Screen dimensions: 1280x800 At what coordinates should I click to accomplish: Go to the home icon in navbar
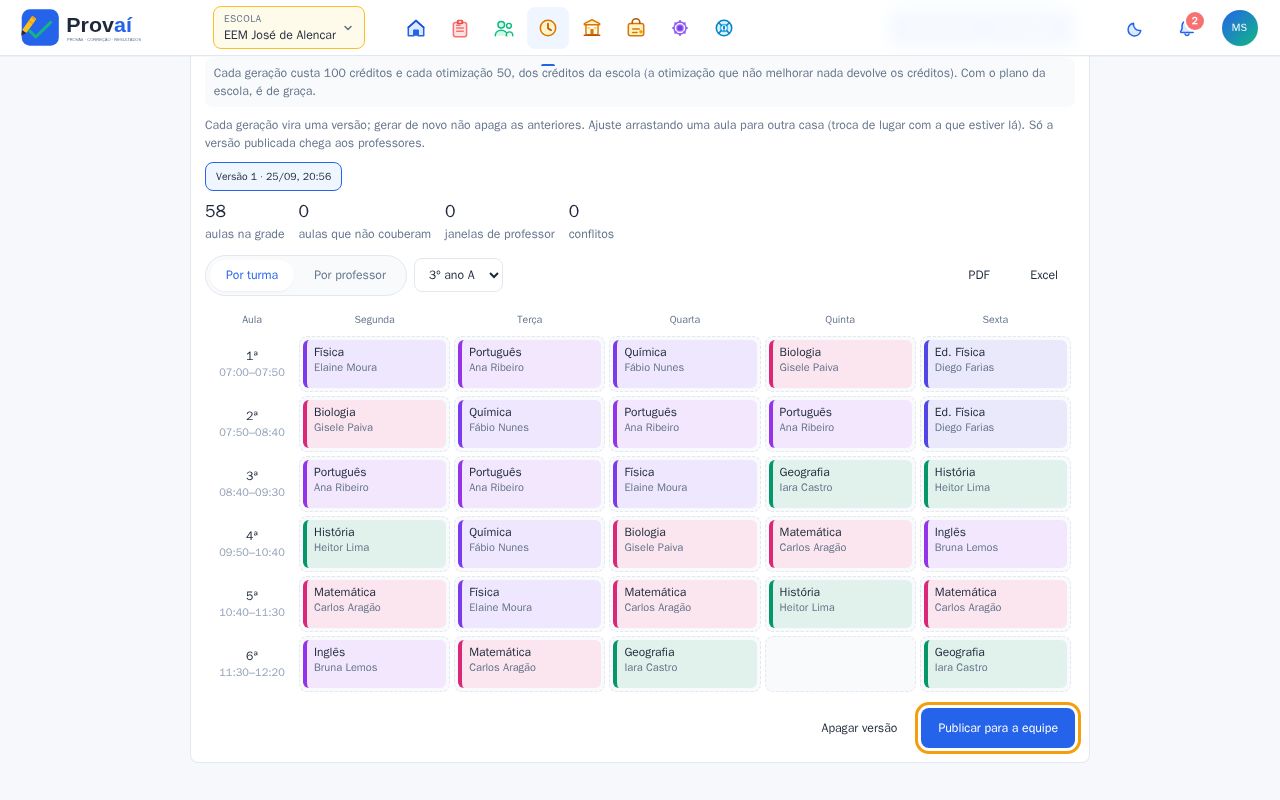pyautogui.click(x=416, y=28)
